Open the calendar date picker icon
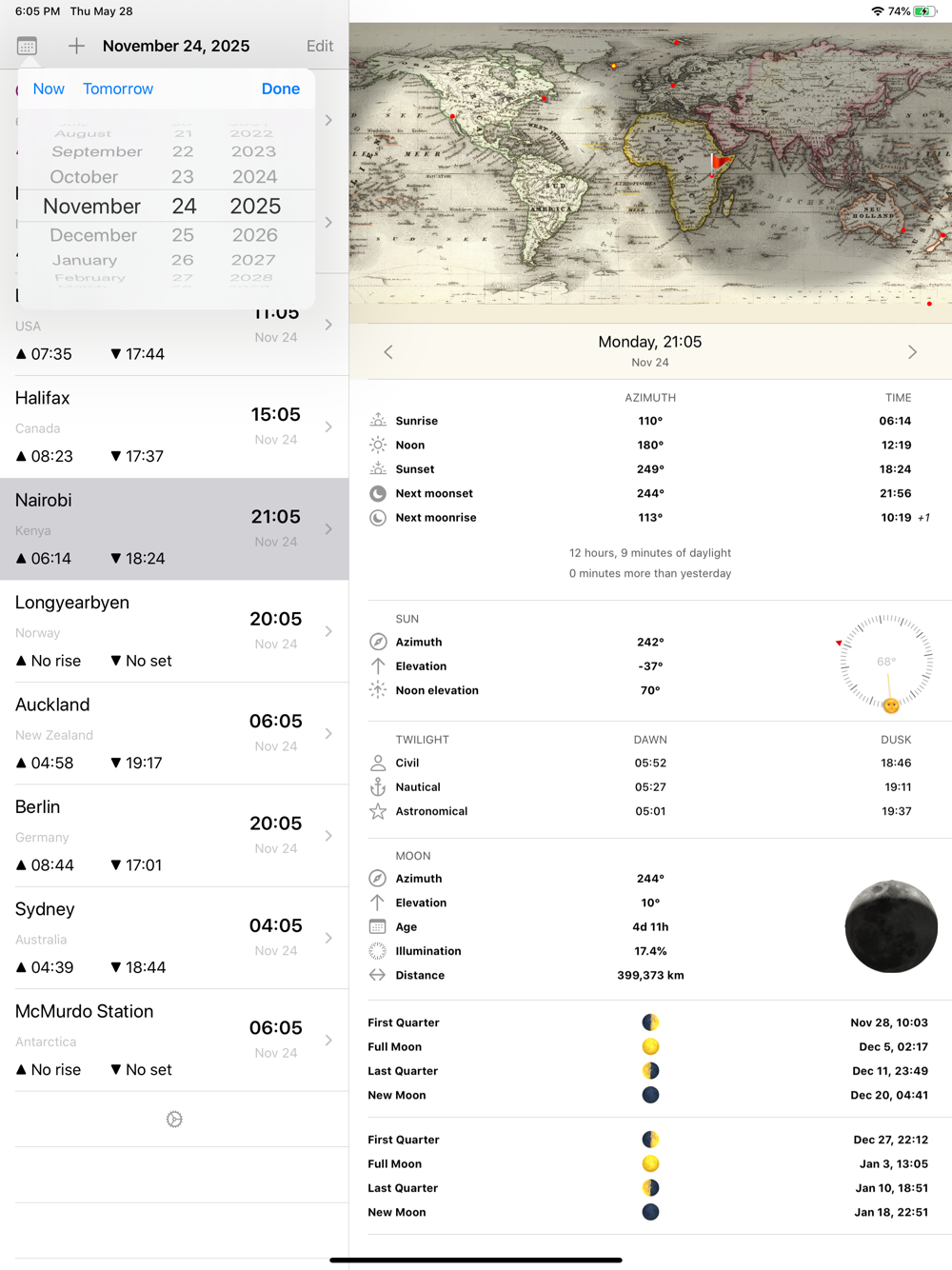Image resolution: width=952 pixels, height=1270 pixels. click(27, 46)
